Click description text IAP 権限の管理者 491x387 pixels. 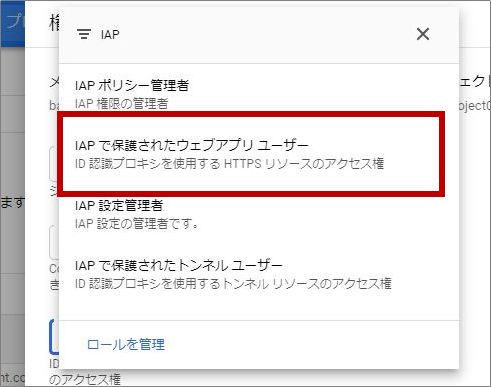point(121,104)
